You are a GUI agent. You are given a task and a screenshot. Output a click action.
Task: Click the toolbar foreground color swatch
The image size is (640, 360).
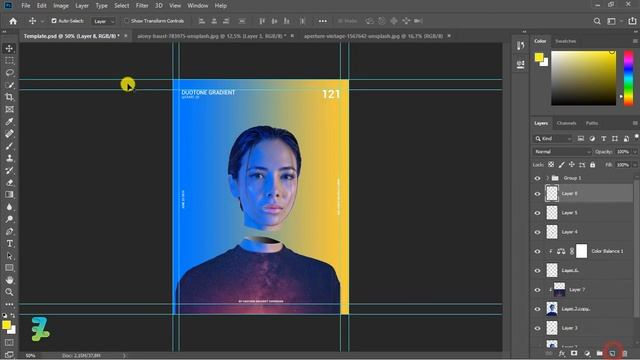(x=6, y=325)
